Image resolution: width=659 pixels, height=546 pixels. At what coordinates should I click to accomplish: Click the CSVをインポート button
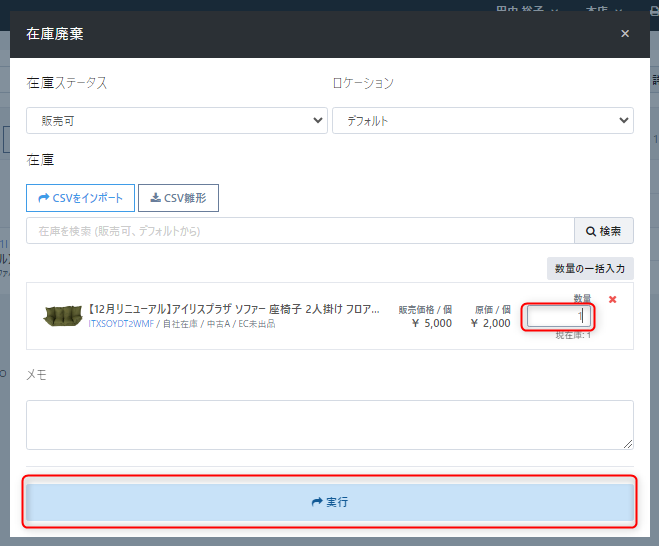80,198
